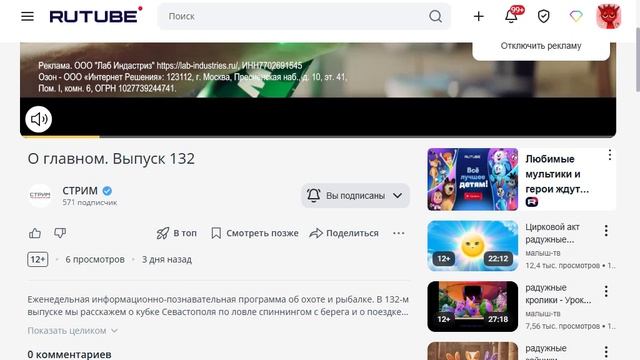640x360 pixels.
Task: Click the verified checkmark badge by СТРИМ
Action: [x=107, y=191]
